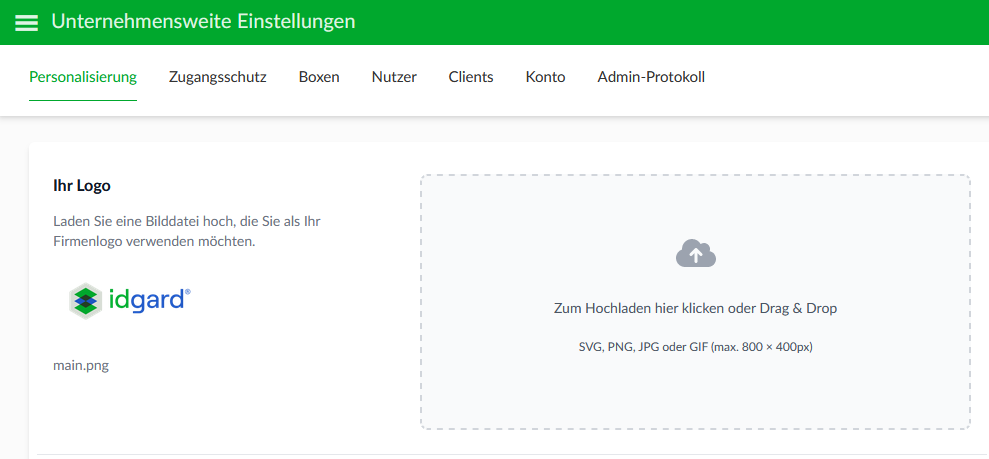Viewport: 989px width, 459px height.
Task: Open the Nutzer tab
Action: coord(394,78)
